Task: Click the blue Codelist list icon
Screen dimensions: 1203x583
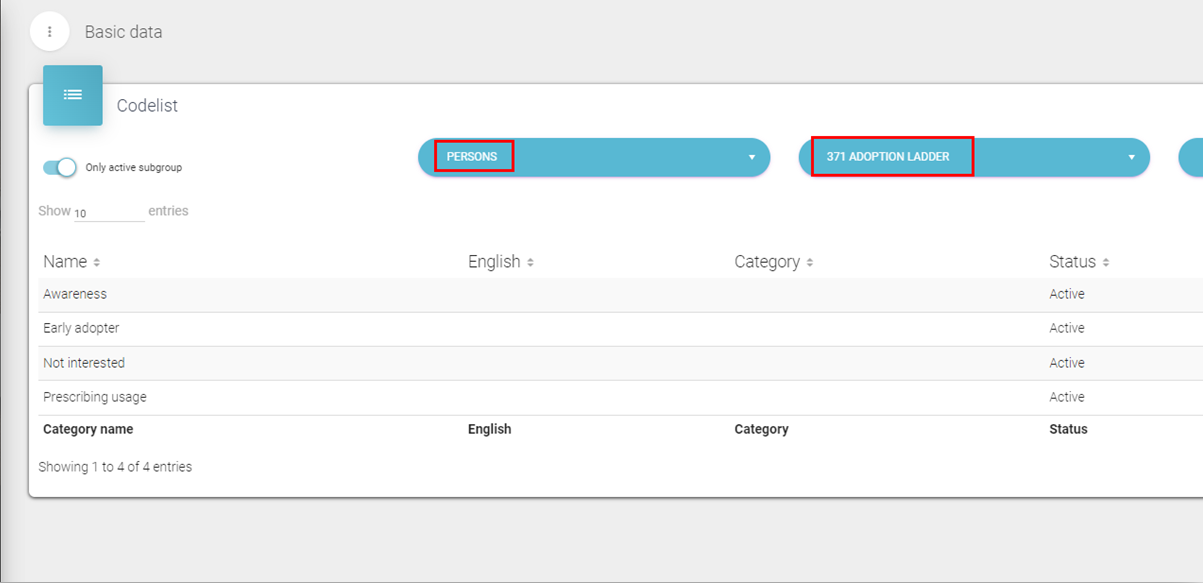Action: (73, 95)
